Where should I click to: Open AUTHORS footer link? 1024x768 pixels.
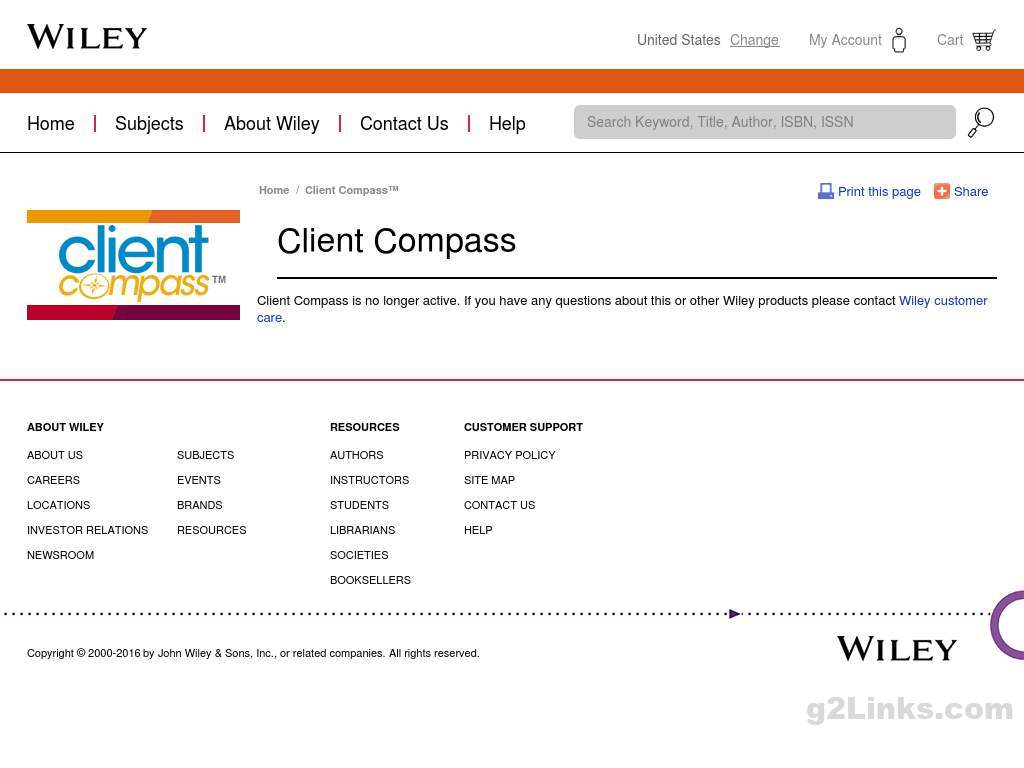[x=357, y=455]
